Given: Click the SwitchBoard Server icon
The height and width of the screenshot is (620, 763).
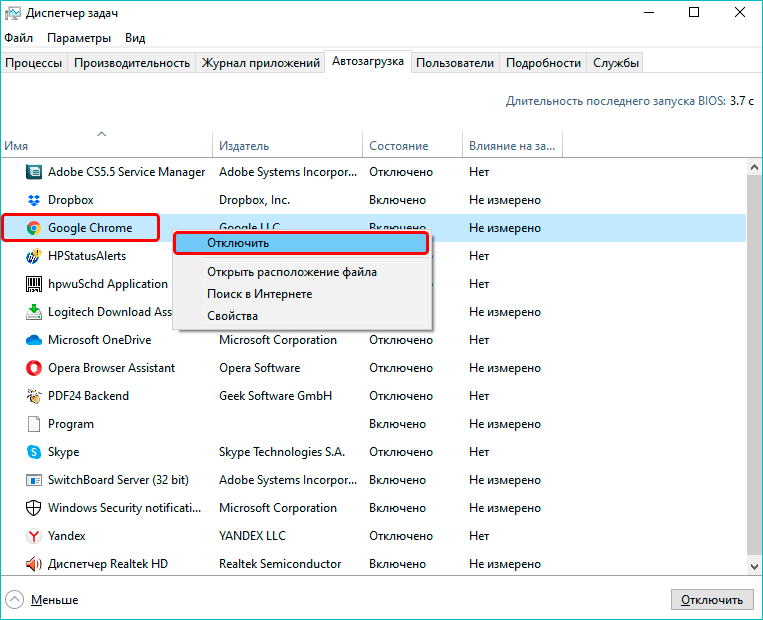Looking at the screenshot, I should (x=34, y=480).
